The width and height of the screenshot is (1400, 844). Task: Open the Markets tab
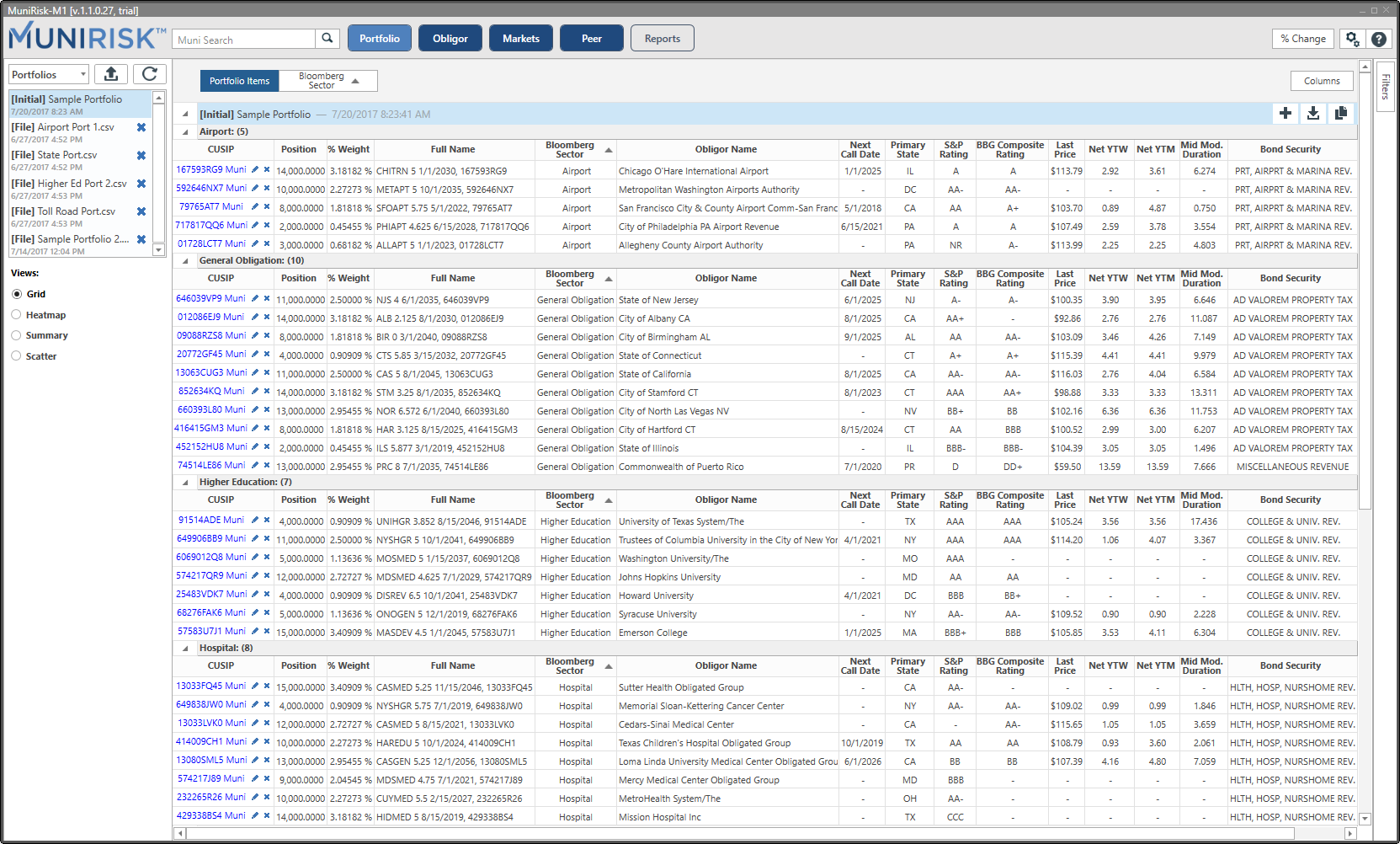coord(521,39)
